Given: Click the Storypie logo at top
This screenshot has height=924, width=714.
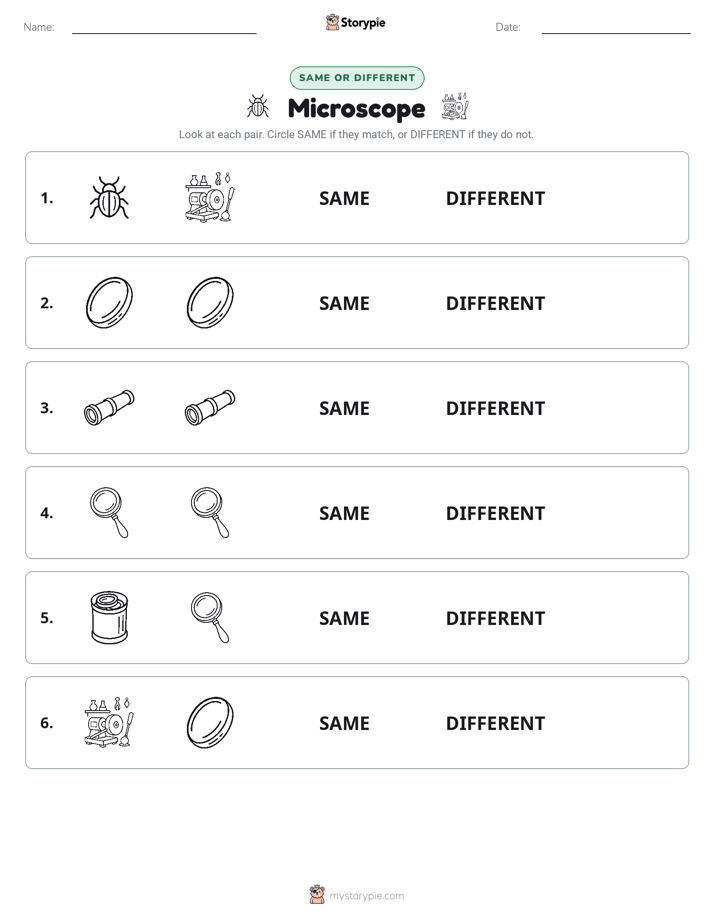Looking at the screenshot, I should (355, 22).
